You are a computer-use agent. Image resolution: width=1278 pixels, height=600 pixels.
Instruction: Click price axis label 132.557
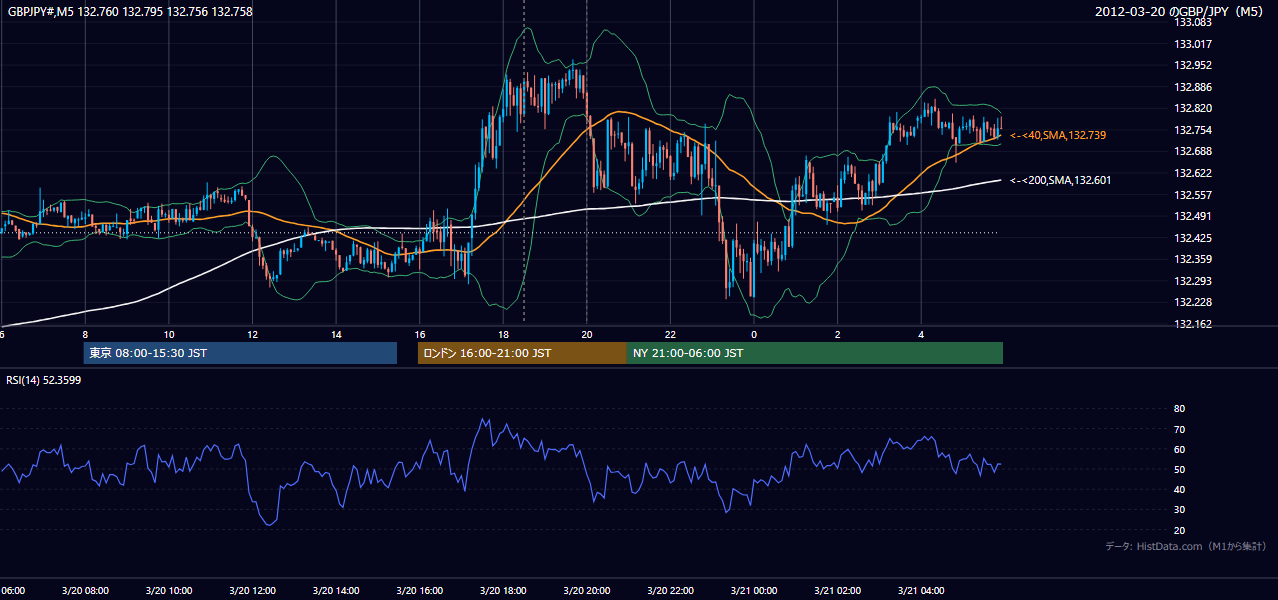(1192, 195)
